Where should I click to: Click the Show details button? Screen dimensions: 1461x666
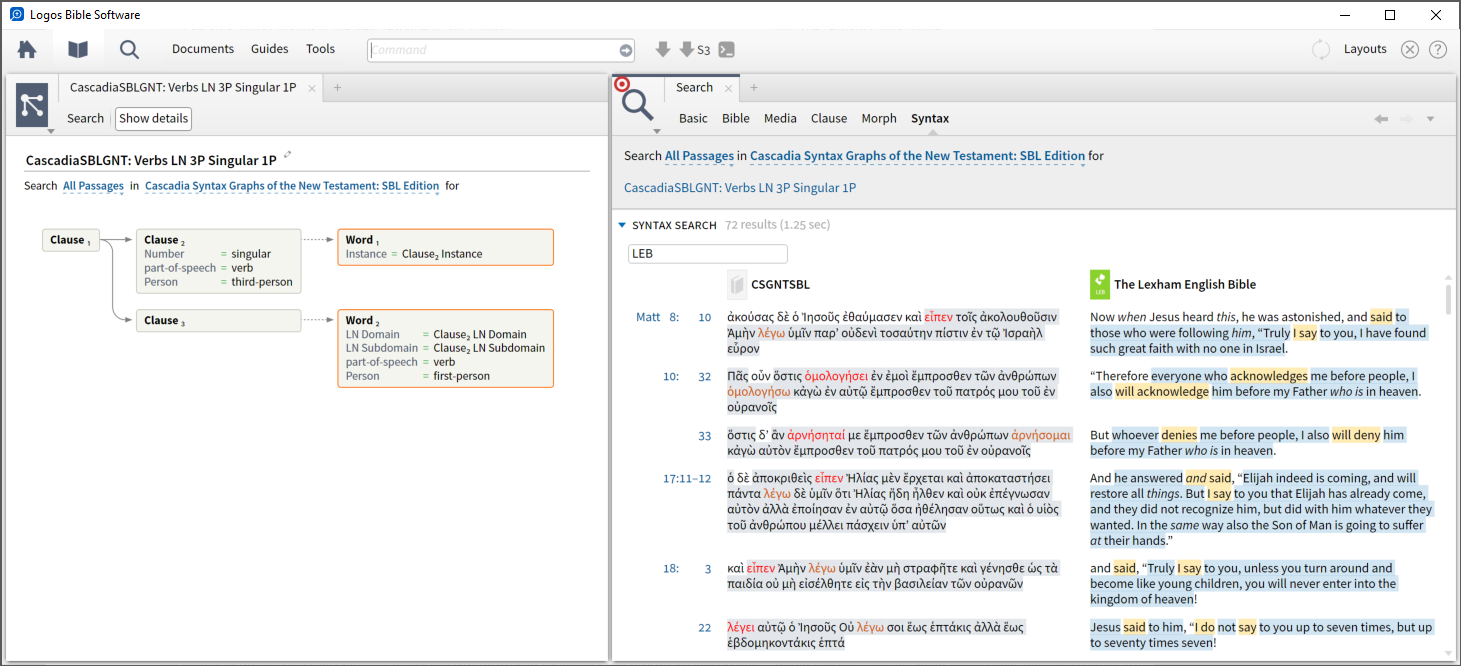(x=153, y=118)
